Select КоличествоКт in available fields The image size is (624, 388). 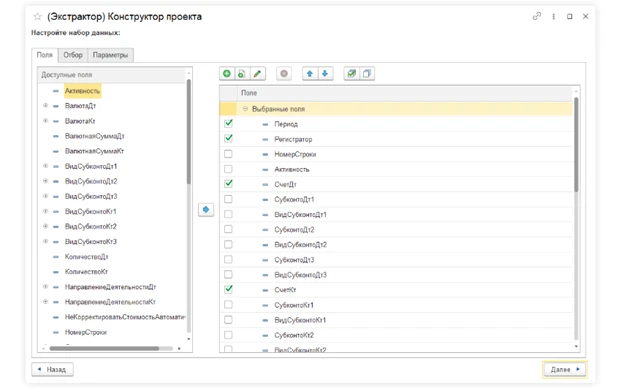tap(86, 272)
